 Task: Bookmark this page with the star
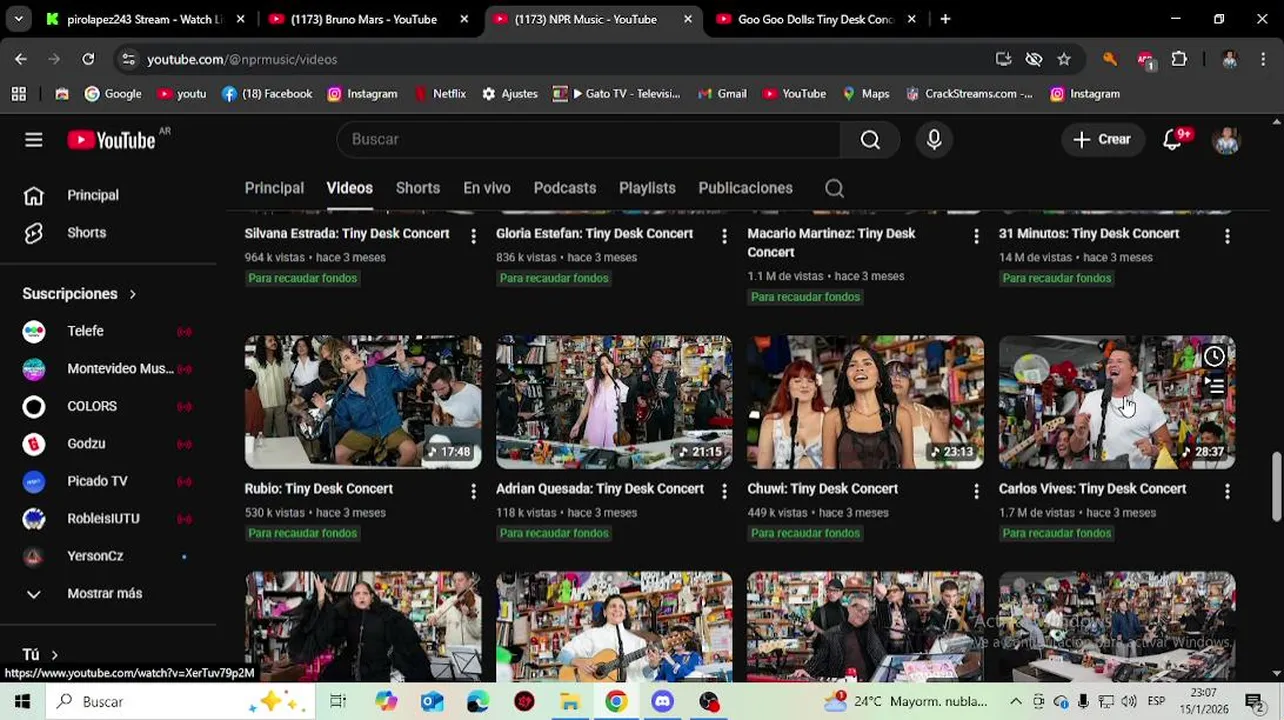coord(1064,59)
